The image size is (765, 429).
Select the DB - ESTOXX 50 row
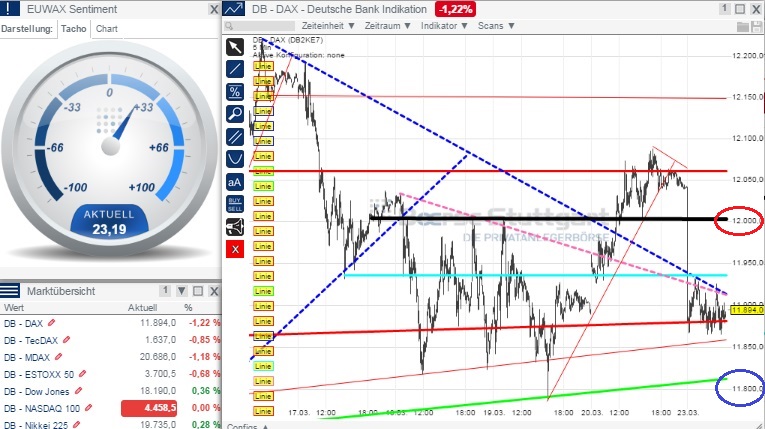click(x=111, y=374)
